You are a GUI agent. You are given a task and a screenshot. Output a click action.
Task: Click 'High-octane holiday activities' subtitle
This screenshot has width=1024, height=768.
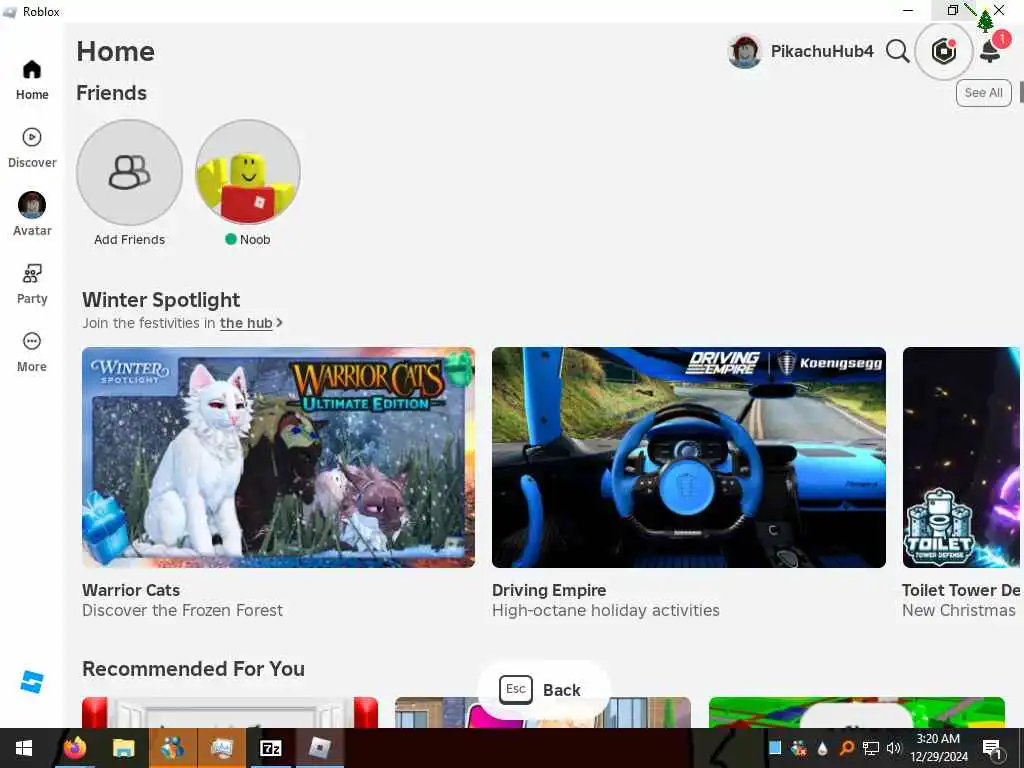click(x=606, y=610)
